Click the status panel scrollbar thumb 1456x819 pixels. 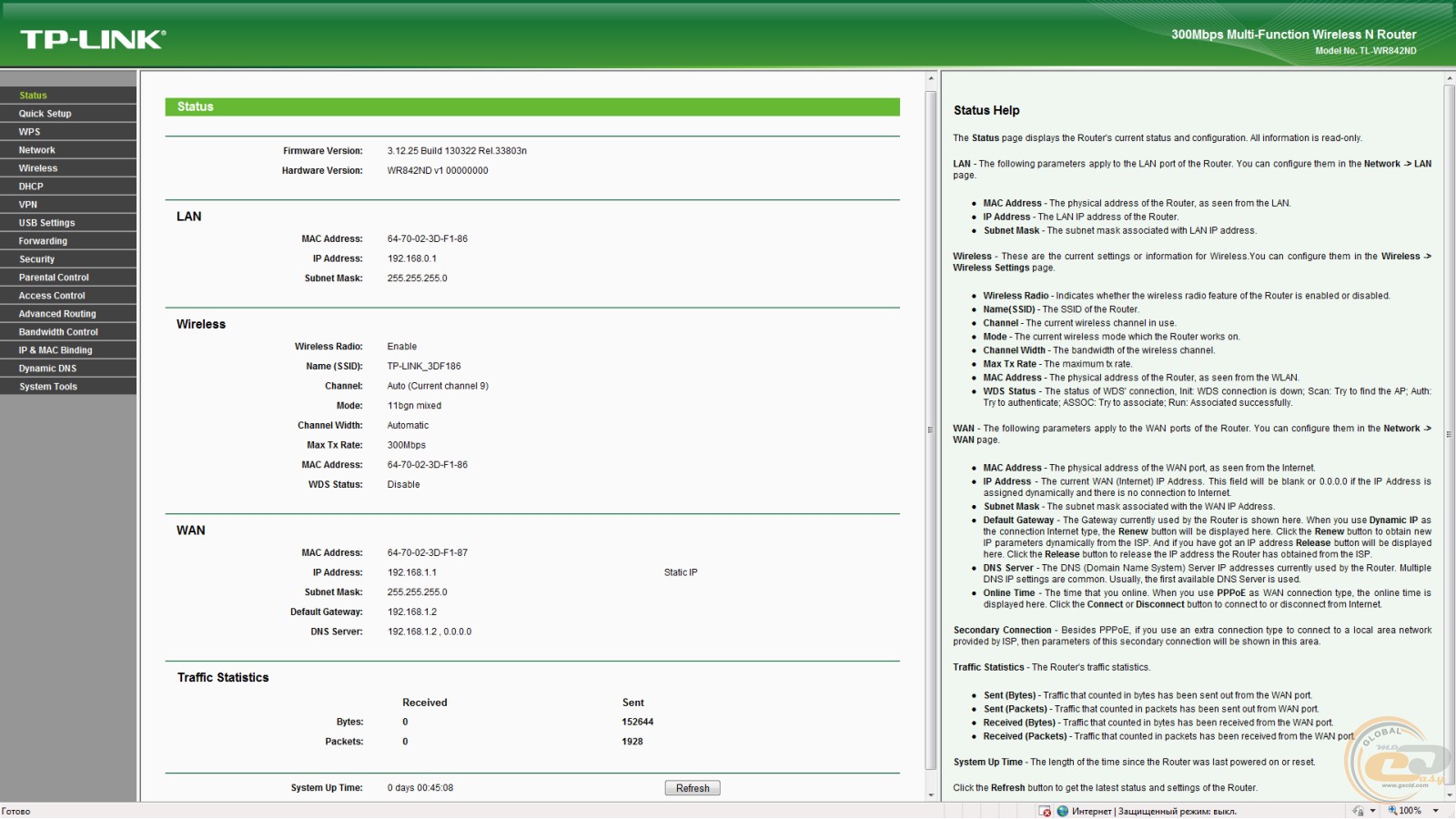pyautogui.click(x=931, y=430)
